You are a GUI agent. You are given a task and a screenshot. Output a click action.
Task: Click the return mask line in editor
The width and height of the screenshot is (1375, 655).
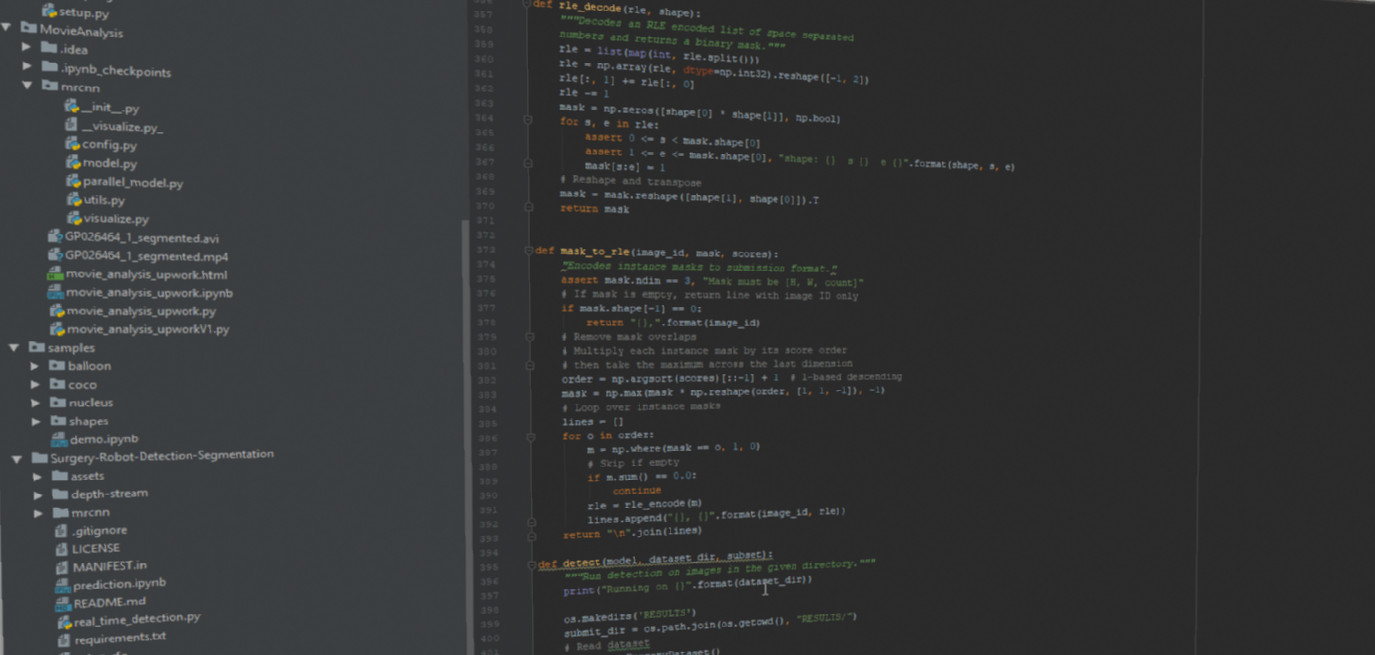click(x=595, y=209)
